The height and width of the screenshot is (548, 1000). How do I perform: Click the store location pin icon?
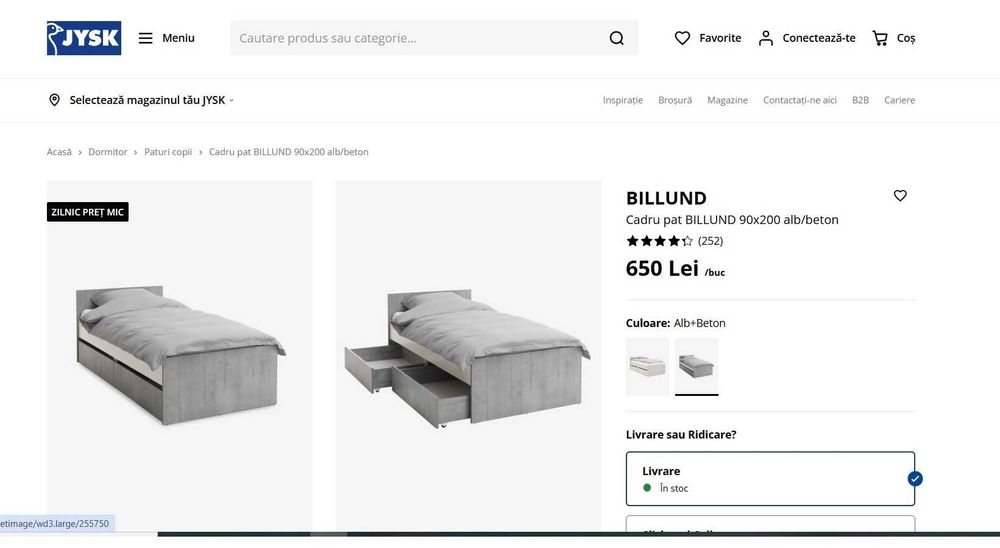point(55,100)
